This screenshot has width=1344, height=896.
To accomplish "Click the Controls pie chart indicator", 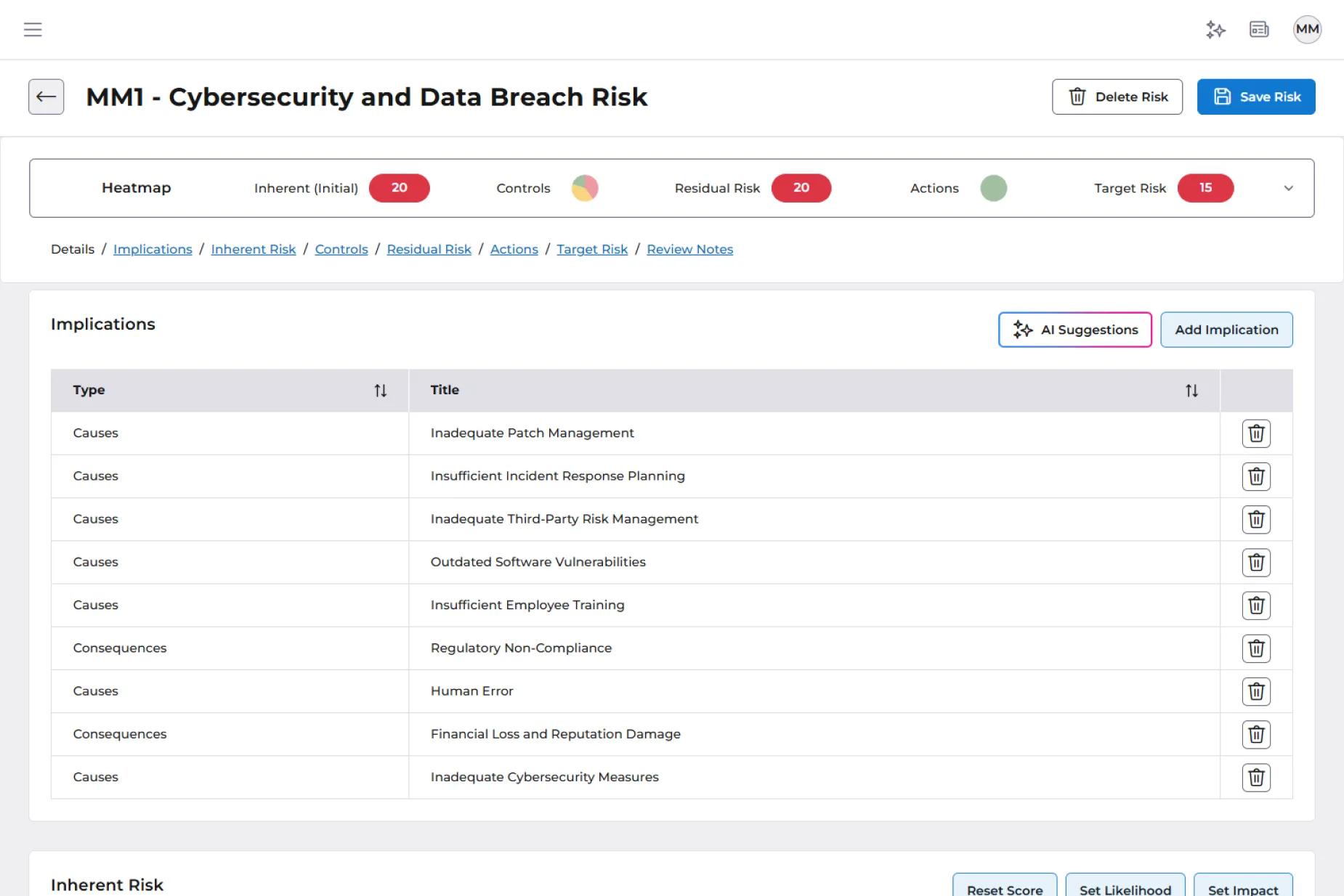I will pyautogui.click(x=584, y=188).
